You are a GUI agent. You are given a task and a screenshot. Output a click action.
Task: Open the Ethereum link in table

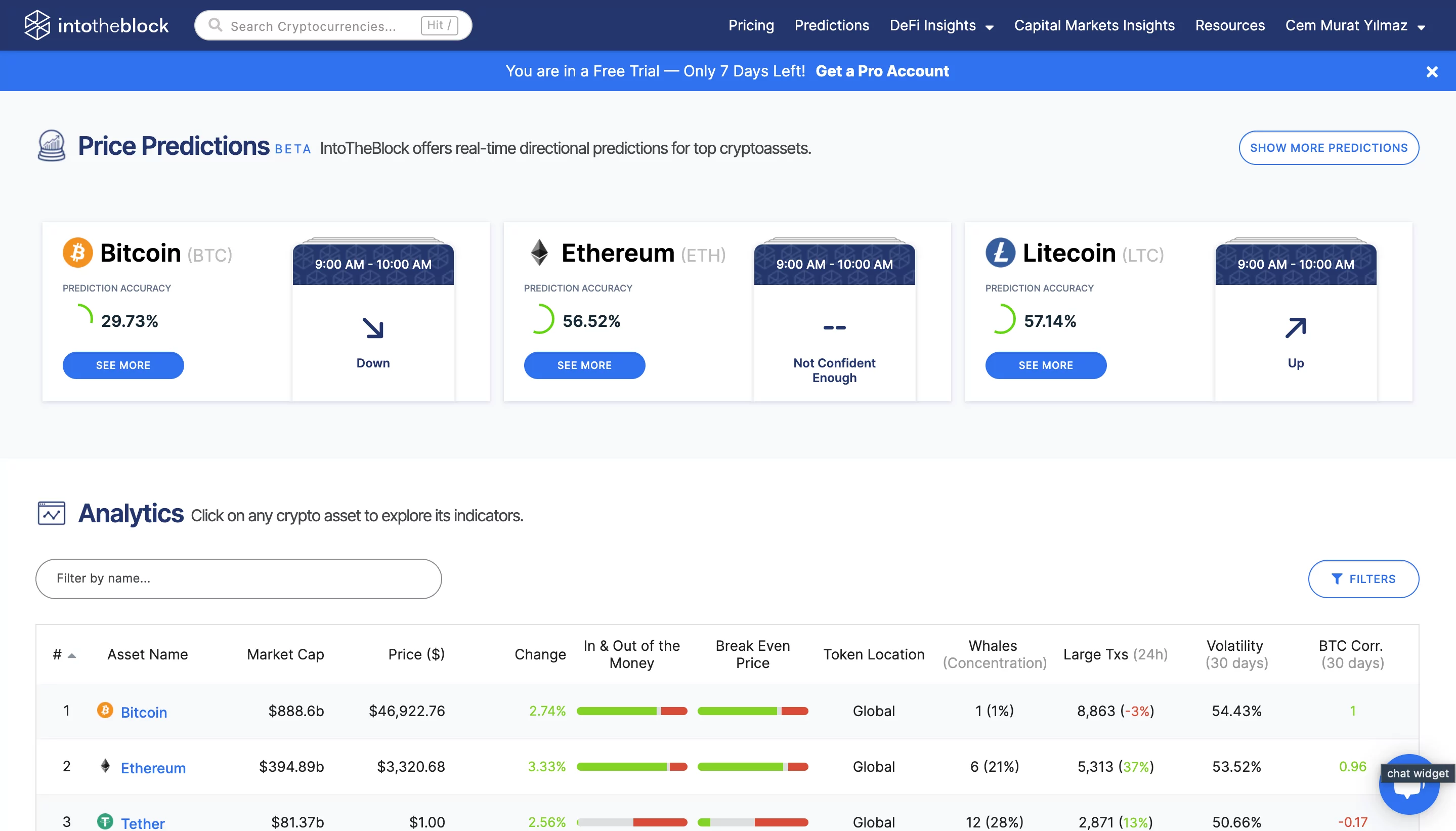point(153,768)
